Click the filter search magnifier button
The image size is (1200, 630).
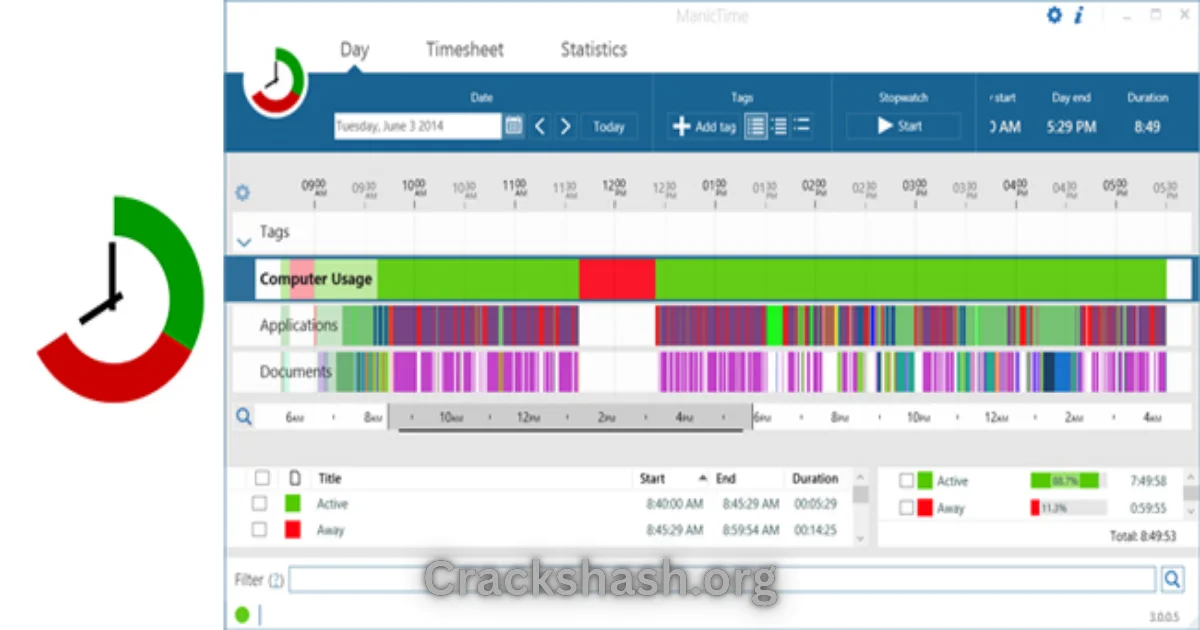pos(1171,579)
